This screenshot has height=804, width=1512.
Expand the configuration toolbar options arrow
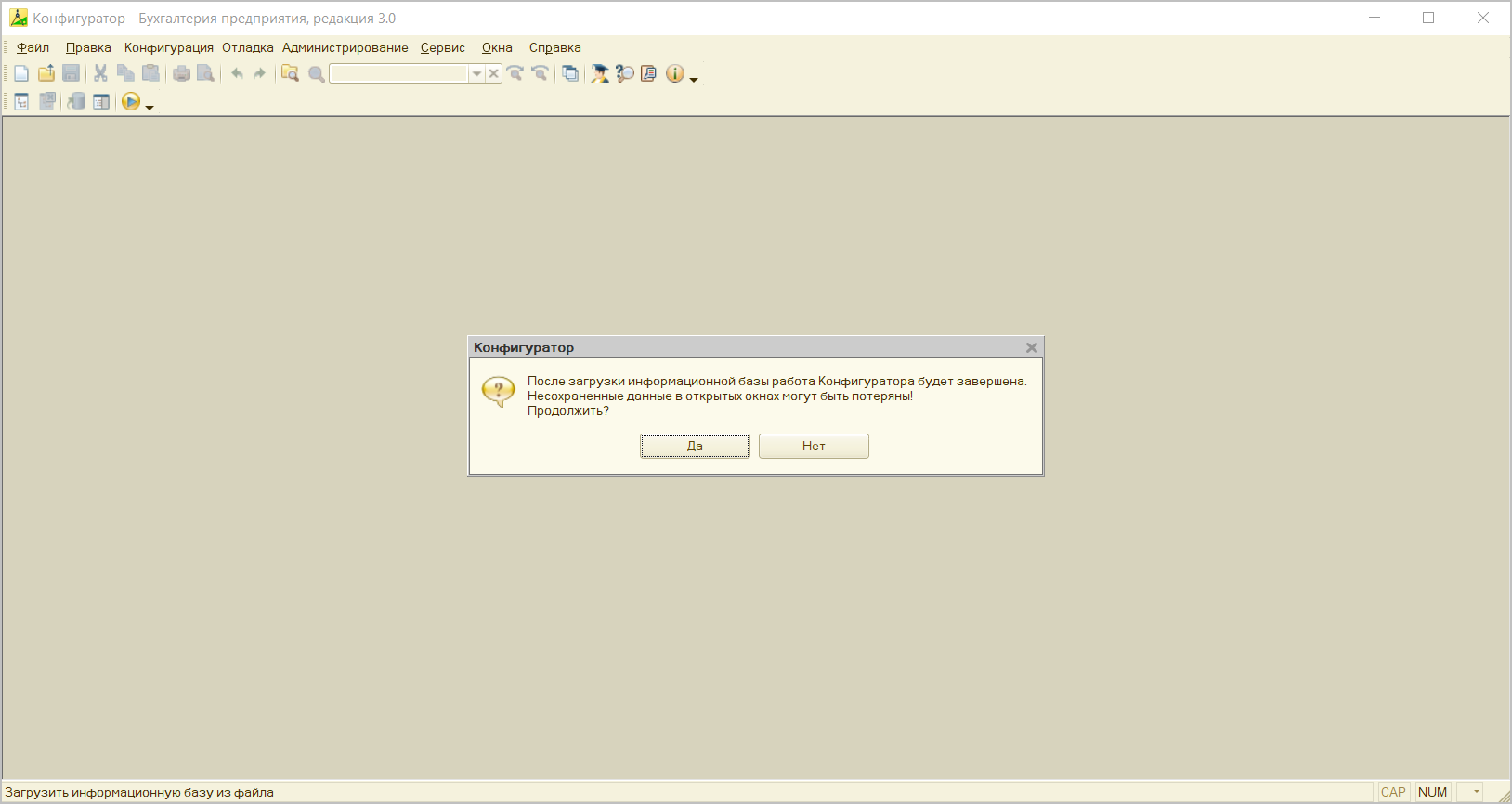pos(150,108)
